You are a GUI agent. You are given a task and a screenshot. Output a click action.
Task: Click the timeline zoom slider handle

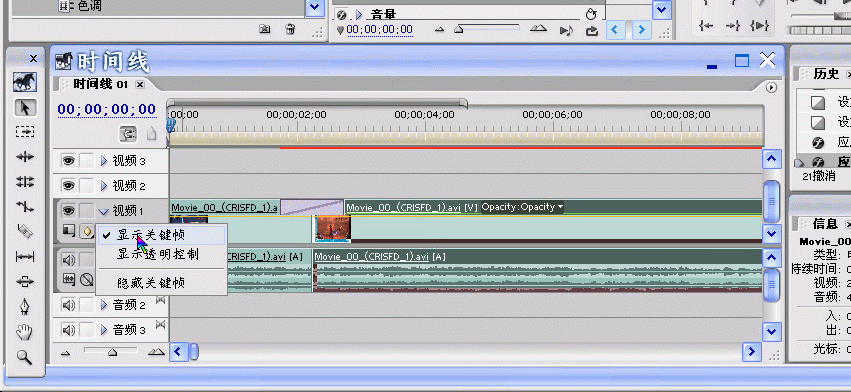point(112,352)
